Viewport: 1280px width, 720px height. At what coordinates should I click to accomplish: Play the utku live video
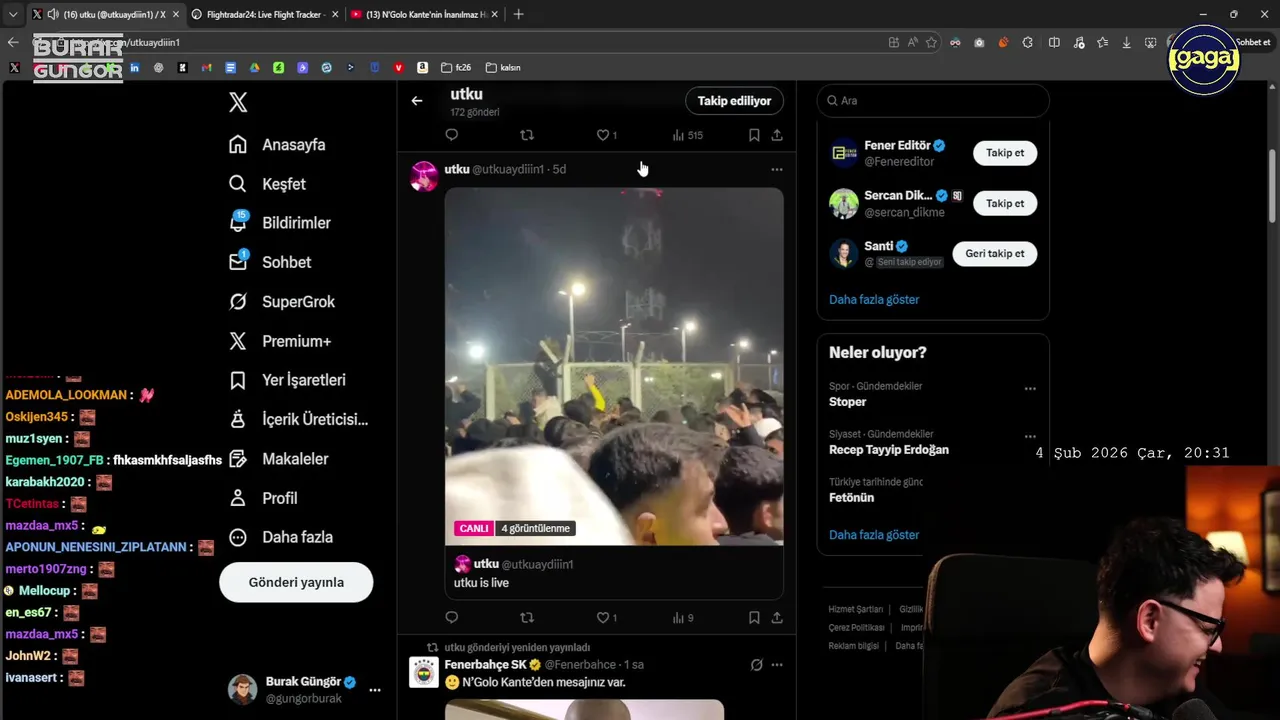click(x=614, y=366)
